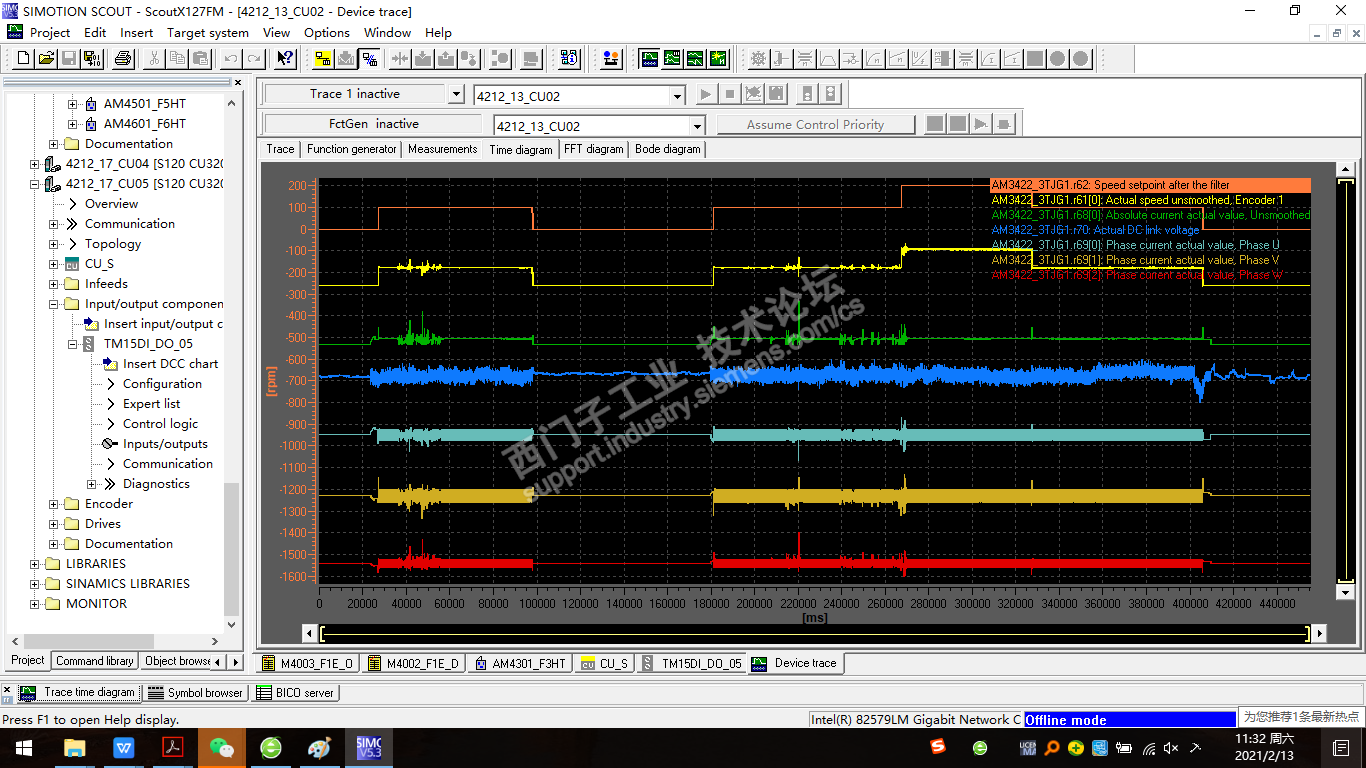Click the function generator start arrow icon
The height and width of the screenshot is (768, 1366).
981,124
